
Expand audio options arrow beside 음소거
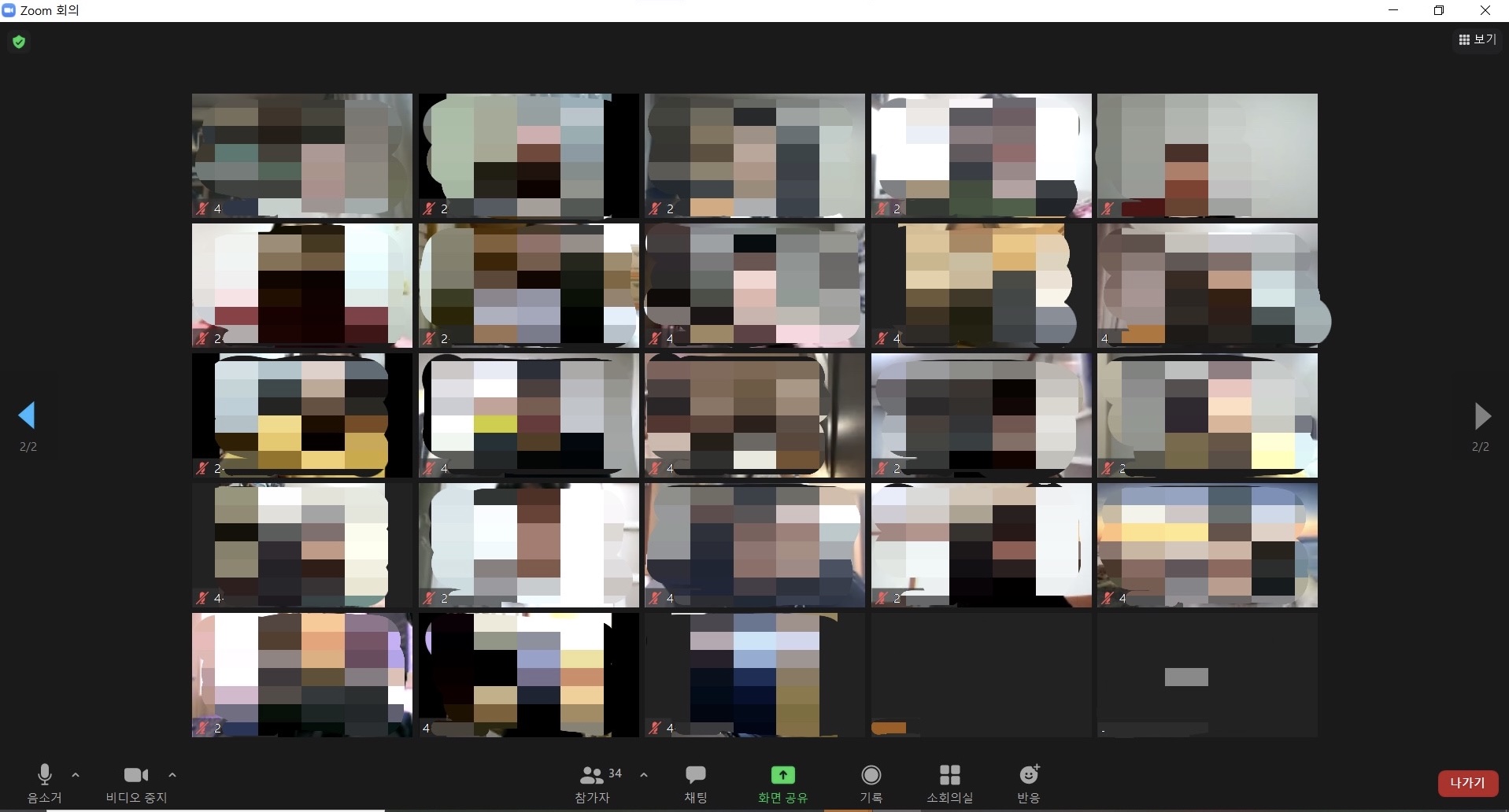(x=76, y=775)
